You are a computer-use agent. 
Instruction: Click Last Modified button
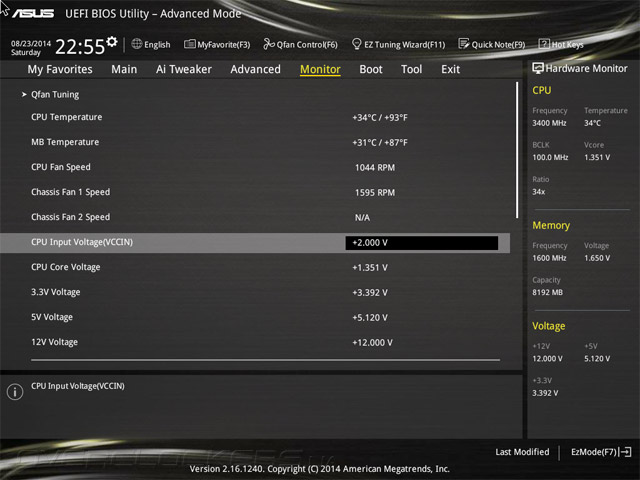pyautogui.click(x=522, y=452)
